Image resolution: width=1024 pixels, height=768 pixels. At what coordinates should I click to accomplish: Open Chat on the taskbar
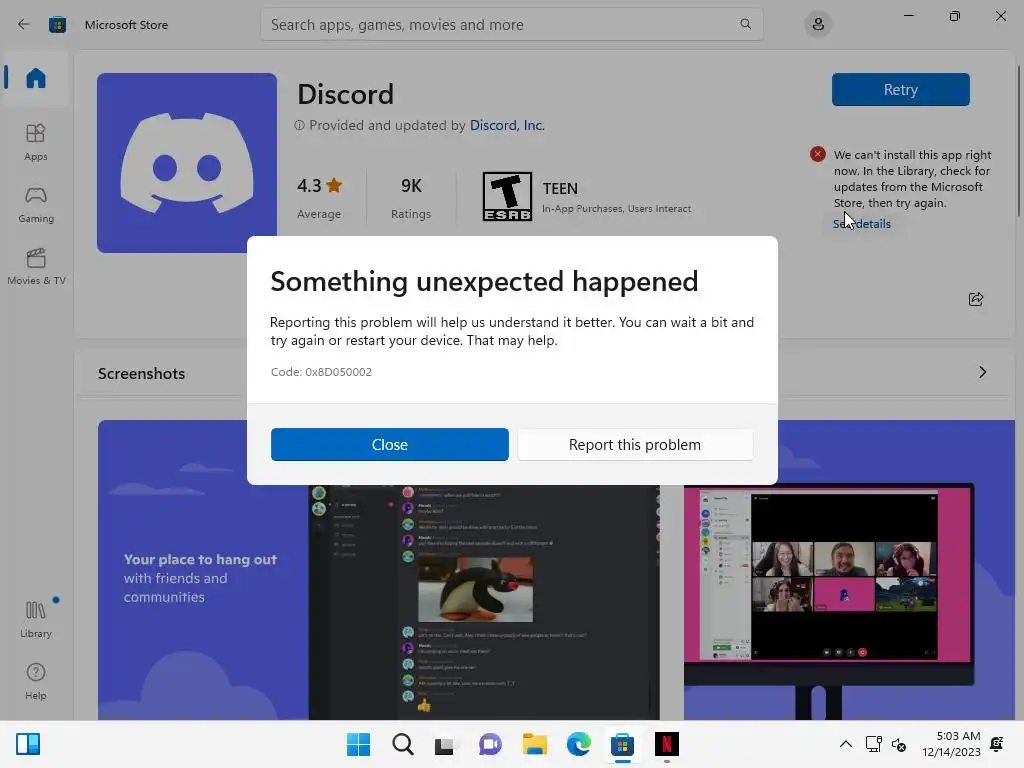(x=490, y=744)
